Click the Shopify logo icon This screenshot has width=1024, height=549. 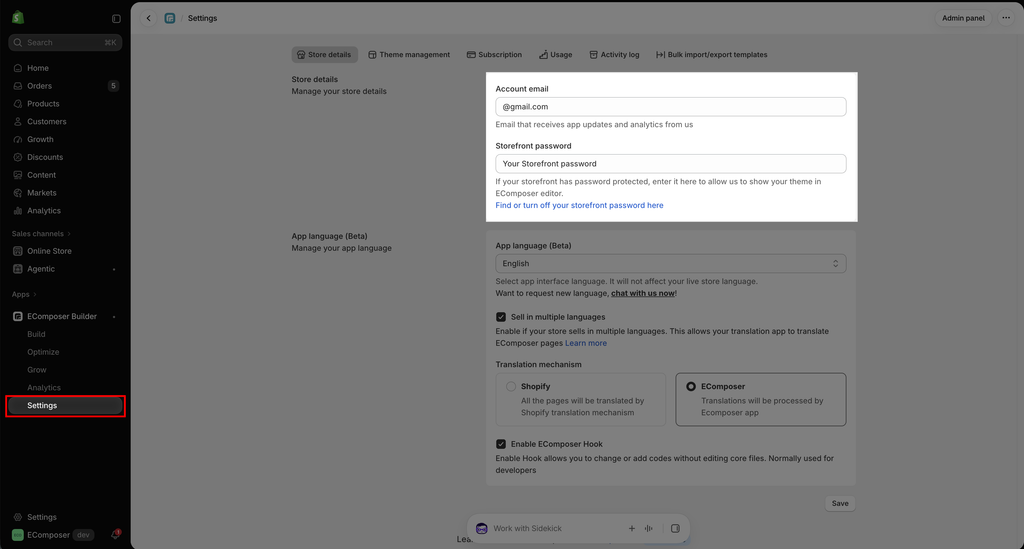[18, 17]
